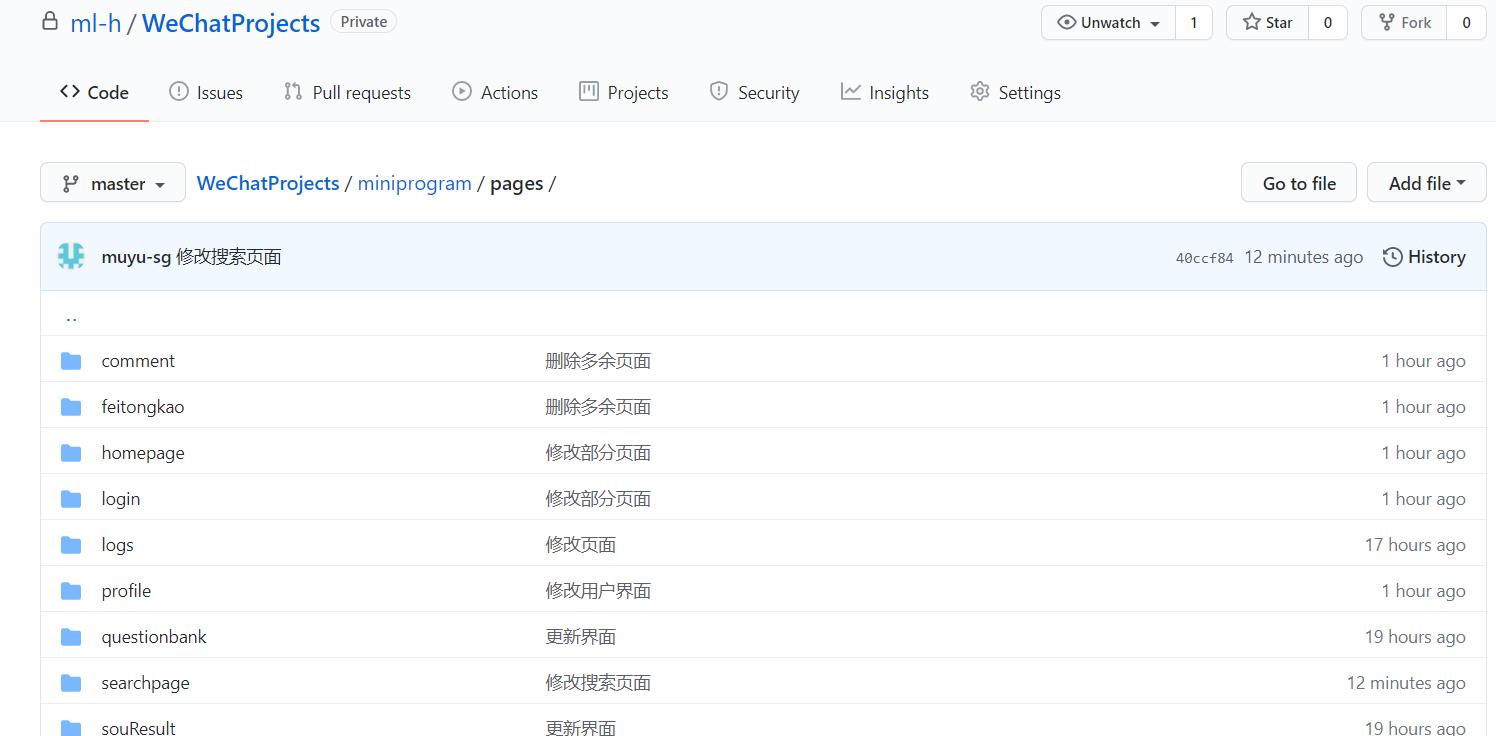Image resolution: width=1496 pixels, height=736 pixels.
Task: Click the private repository lock icon
Action: pos(49,21)
